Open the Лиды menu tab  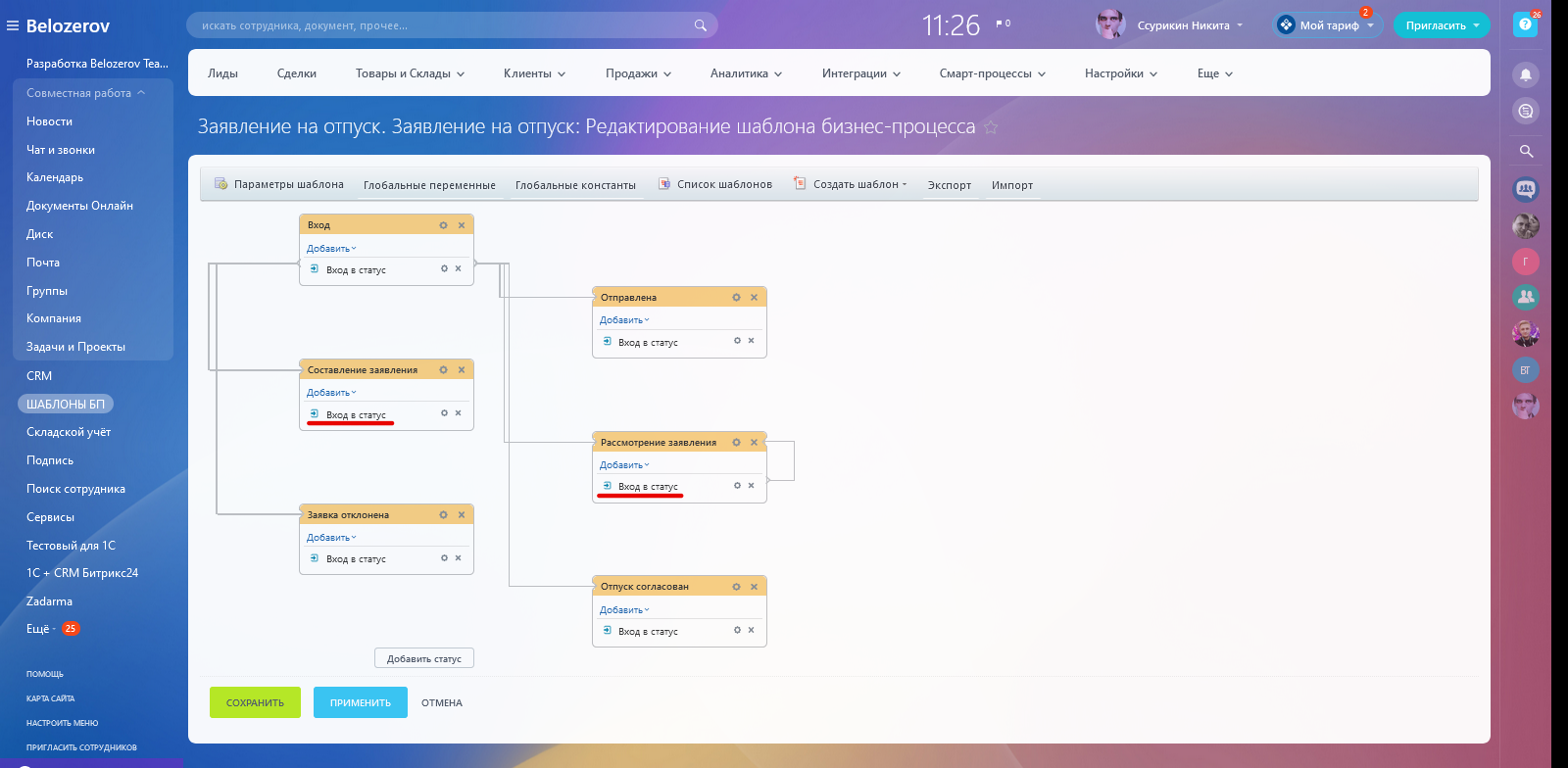pyautogui.click(x=222, y=73)
